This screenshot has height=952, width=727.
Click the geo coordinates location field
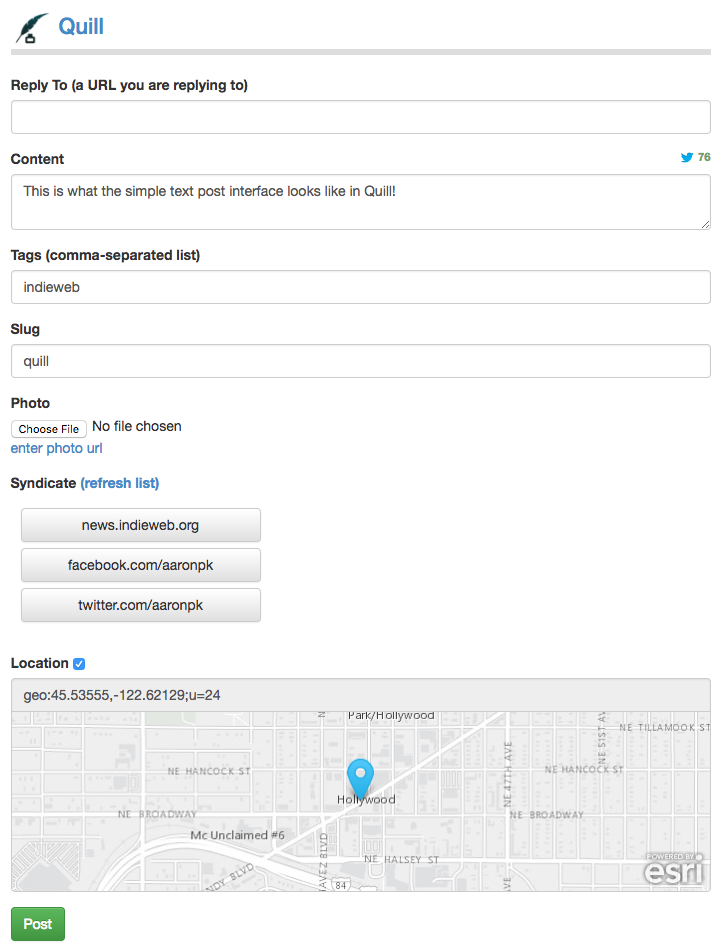point(360,695)
